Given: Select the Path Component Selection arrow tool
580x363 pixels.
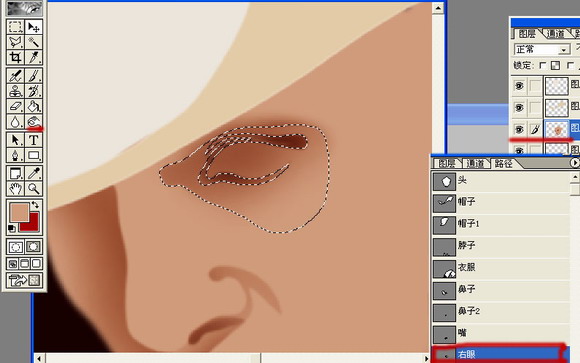Looking at the screenshot, I should (15, 140).
